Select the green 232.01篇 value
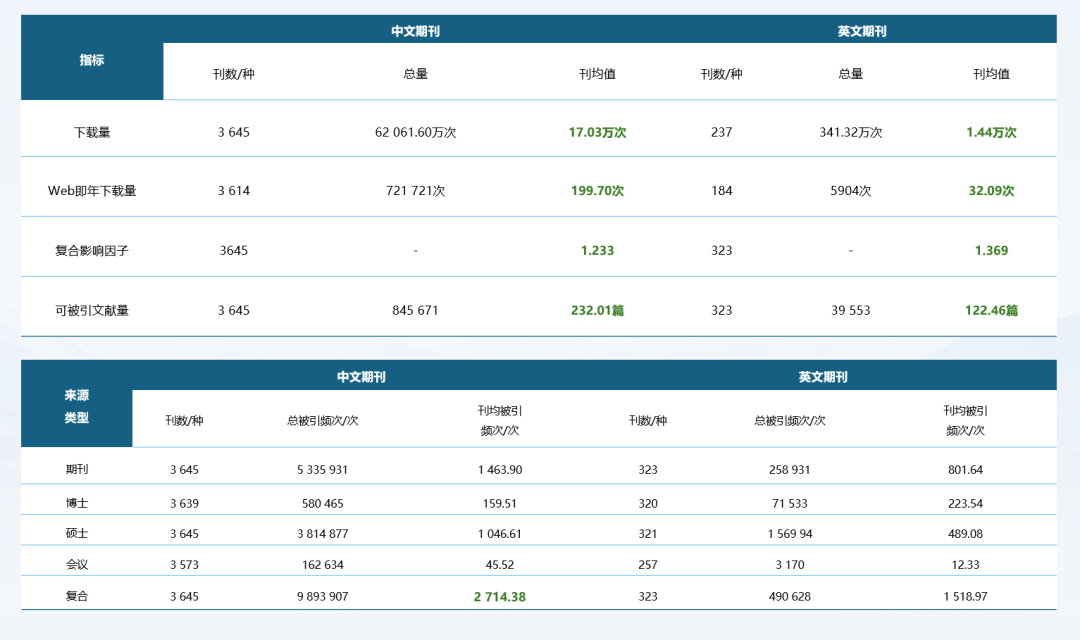The height and width of the screenshot is (640, 1080). (597, 310)
